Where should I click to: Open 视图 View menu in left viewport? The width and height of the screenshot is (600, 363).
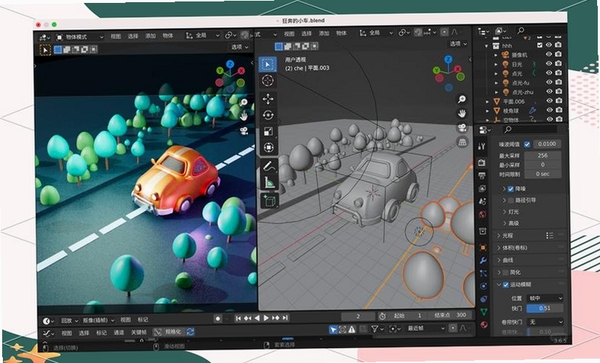pyautogui.click(x=116, y=36)
